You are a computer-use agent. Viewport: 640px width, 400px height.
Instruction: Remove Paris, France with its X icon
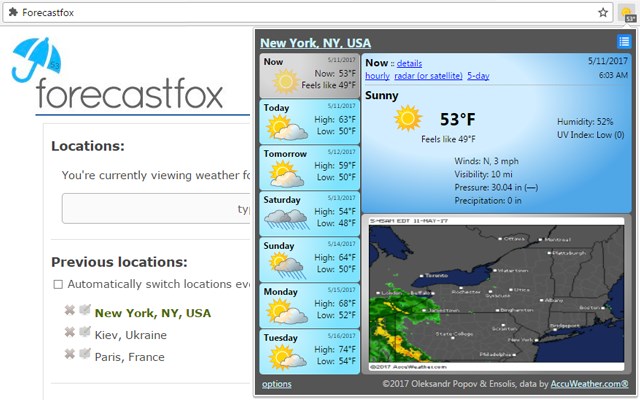(69, 353)
